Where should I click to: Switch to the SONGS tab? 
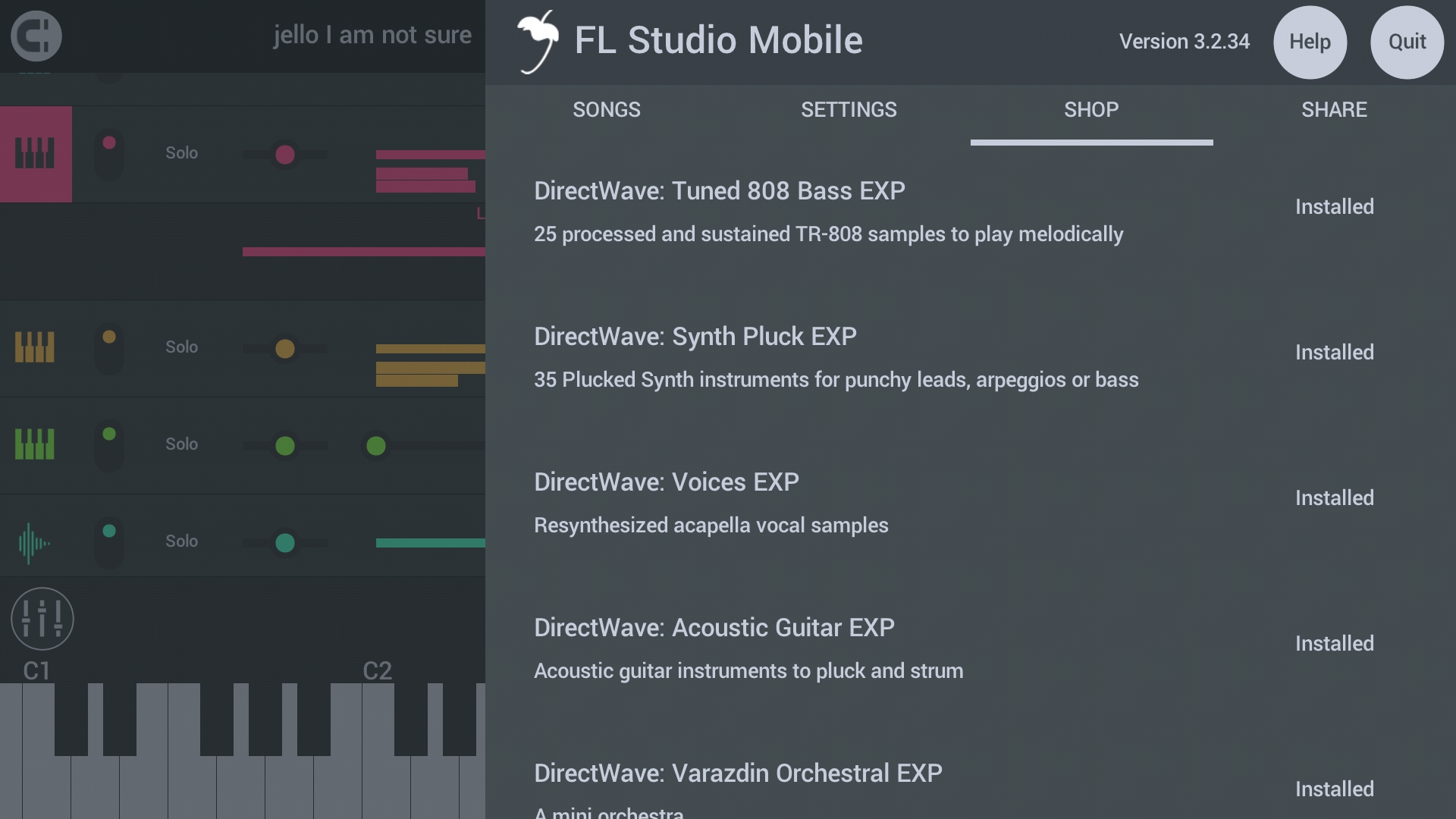(x=606, y=109)
